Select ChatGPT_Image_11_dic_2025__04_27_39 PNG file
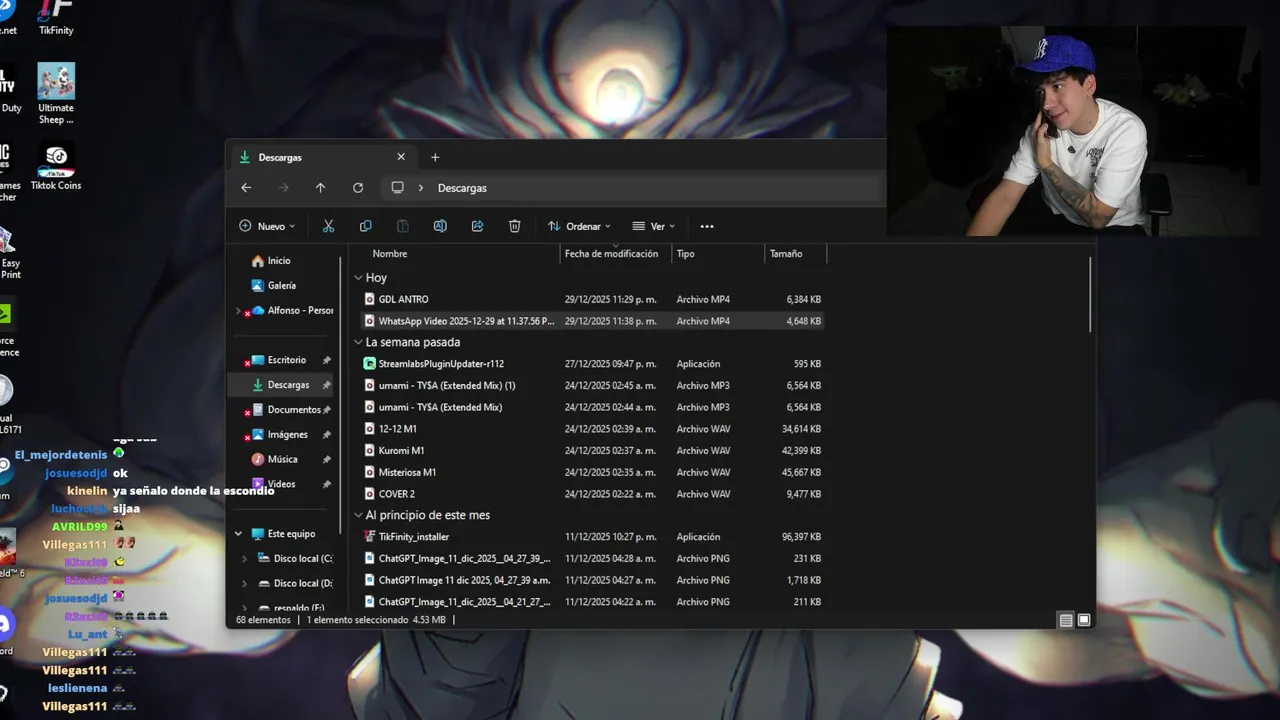Screen dimensions: 1280x720 coord(592,559)
